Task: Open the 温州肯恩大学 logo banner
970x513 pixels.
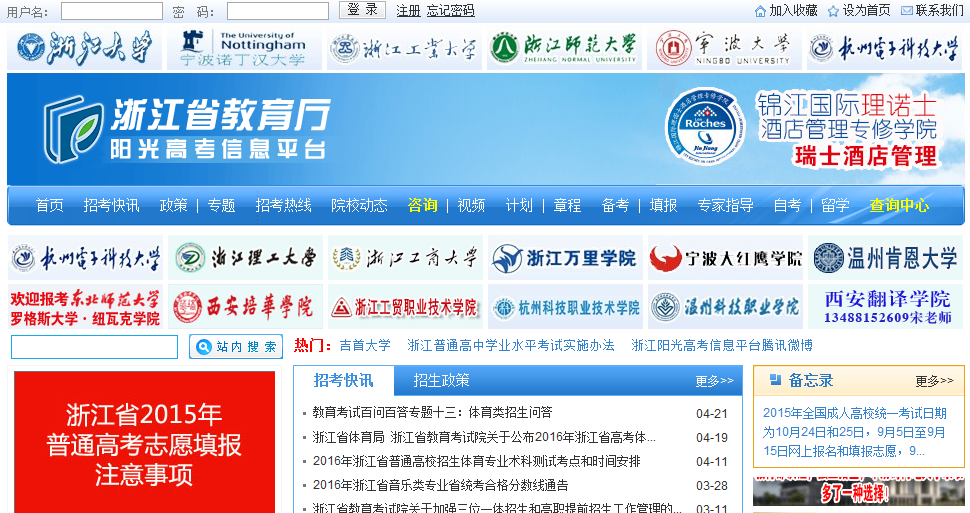Action: click(885, 257)
